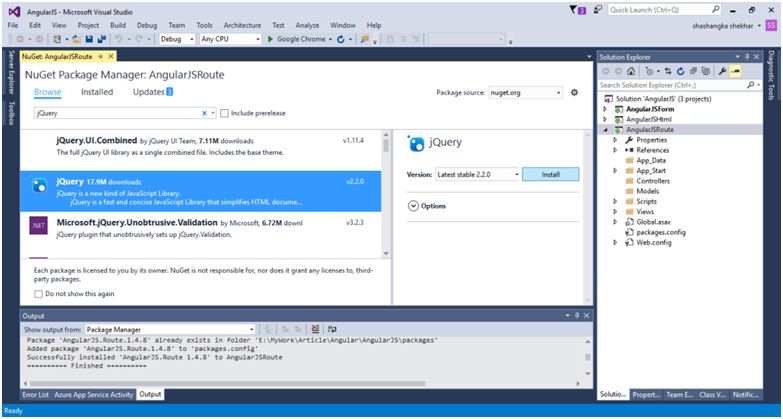Screen dimensions: 783x419
Task: Open the Server Explorer side tab
Action: coord(11,72)
